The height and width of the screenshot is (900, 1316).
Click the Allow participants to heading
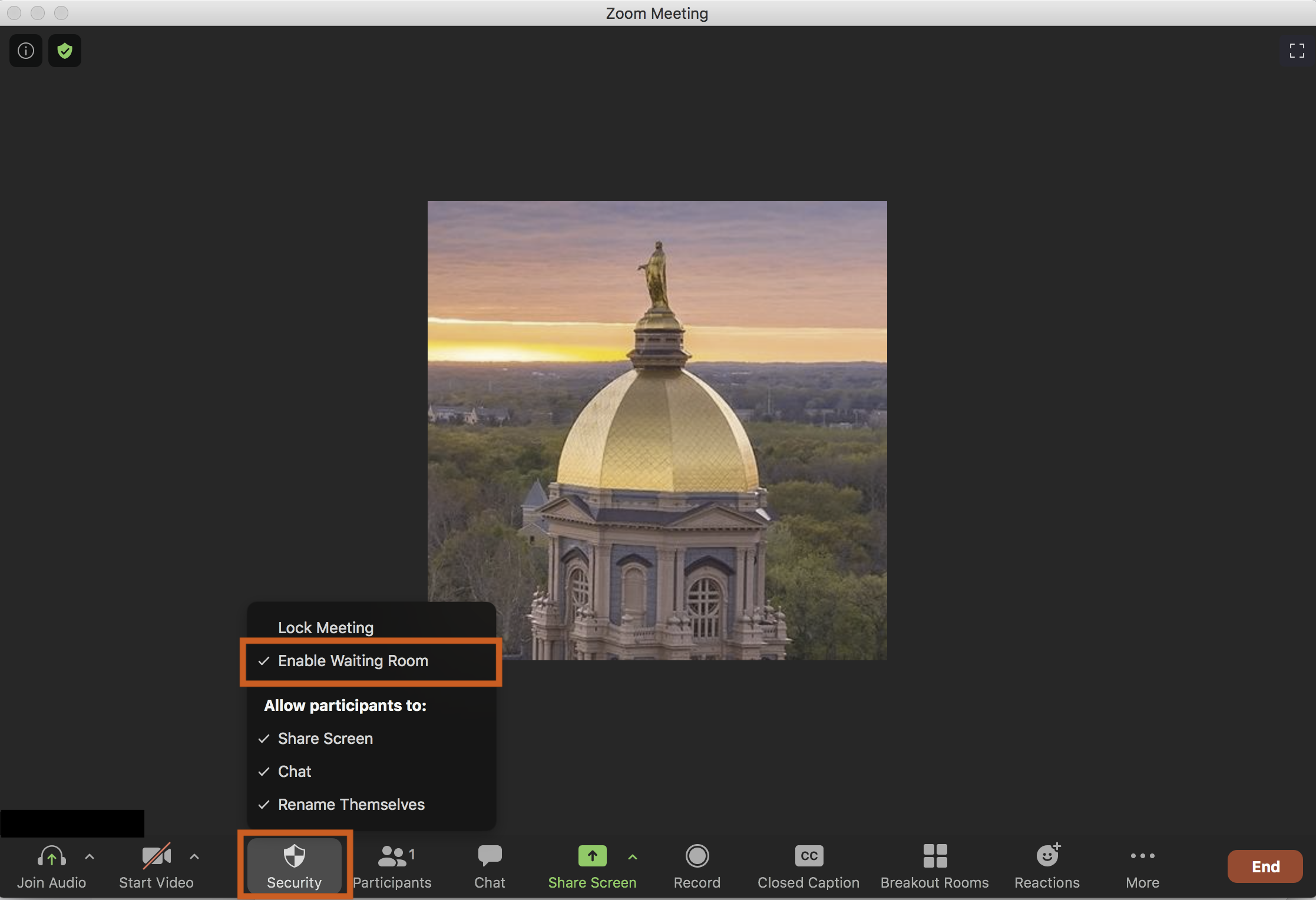click(x=345, y=706)
